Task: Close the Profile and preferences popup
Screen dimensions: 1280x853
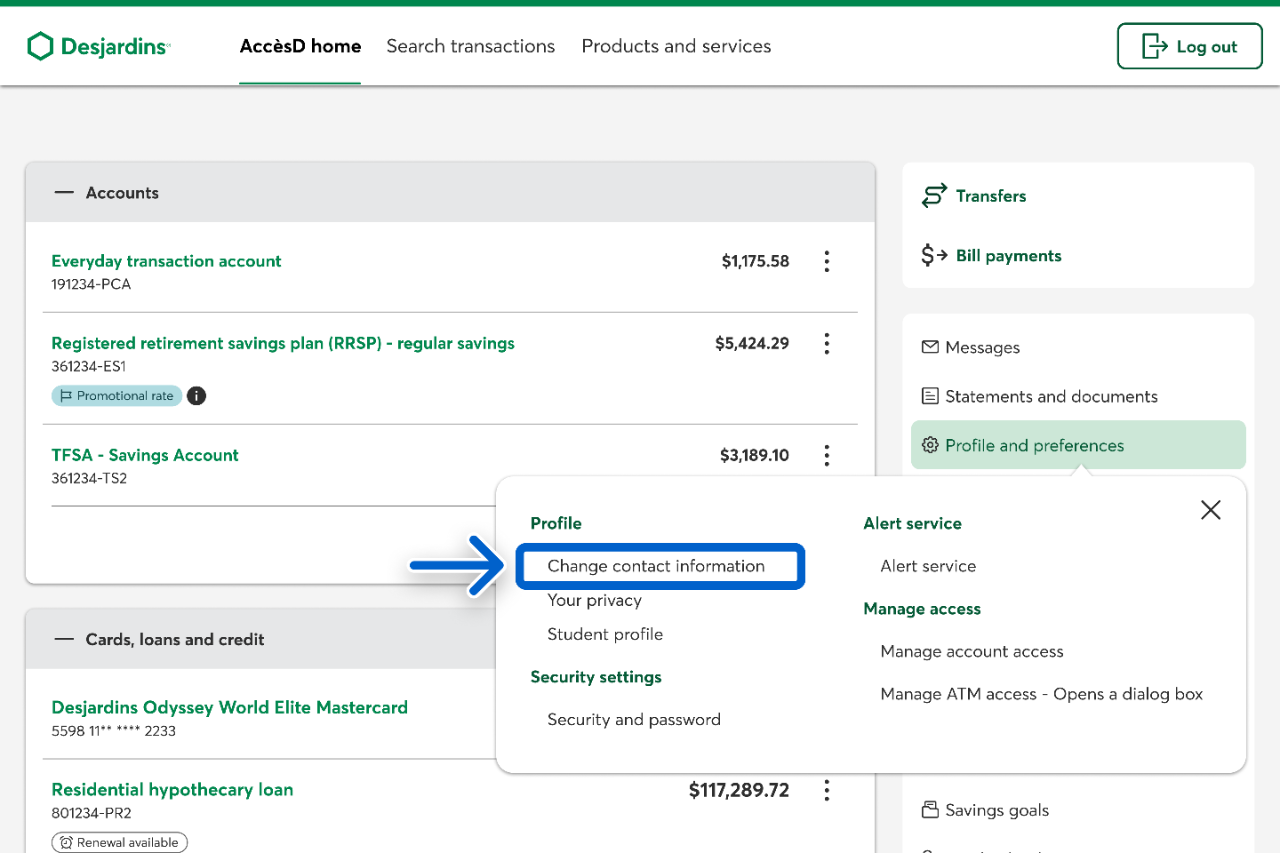Action: [1210, 510]
